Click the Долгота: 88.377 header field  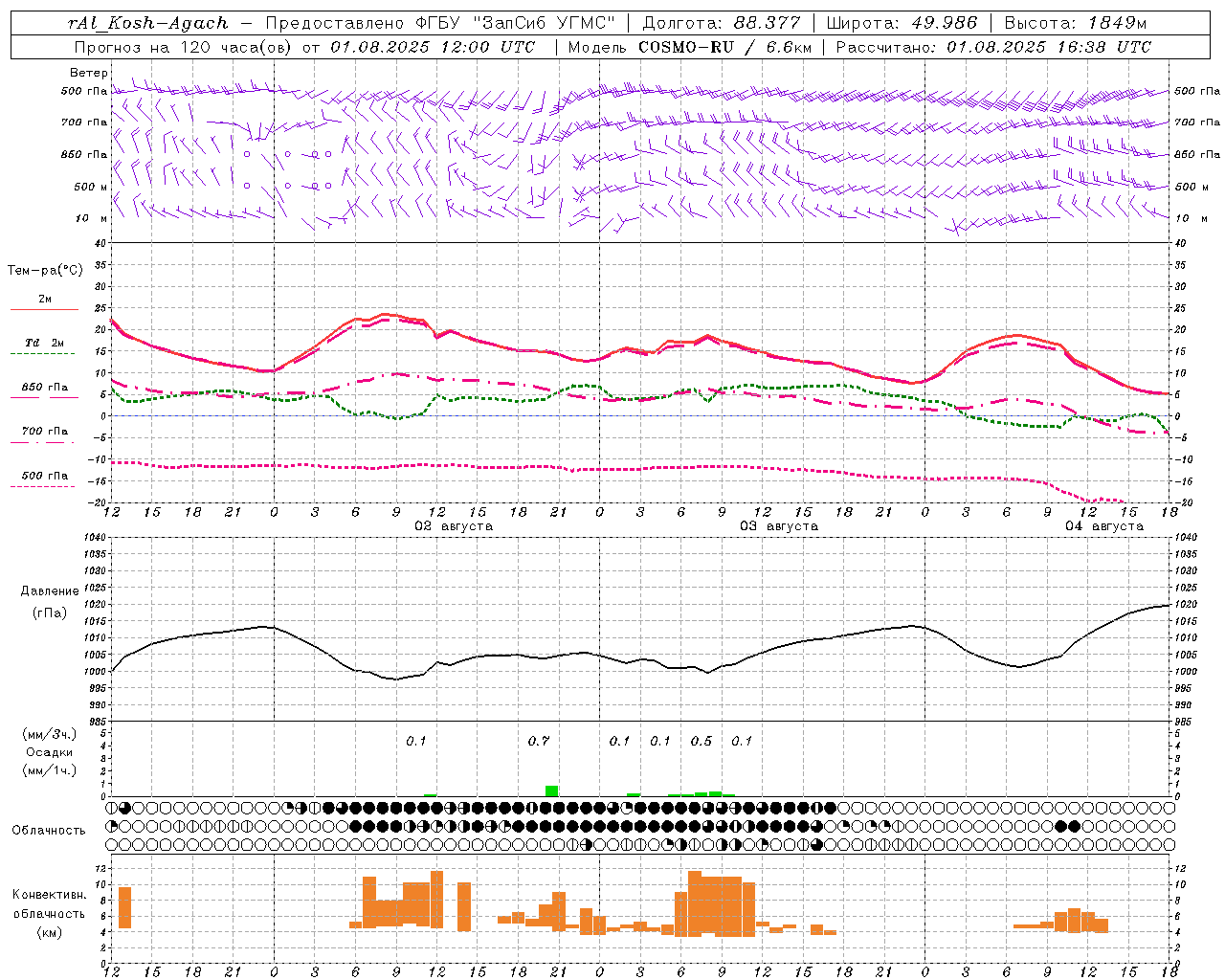[x=722, y=23]
